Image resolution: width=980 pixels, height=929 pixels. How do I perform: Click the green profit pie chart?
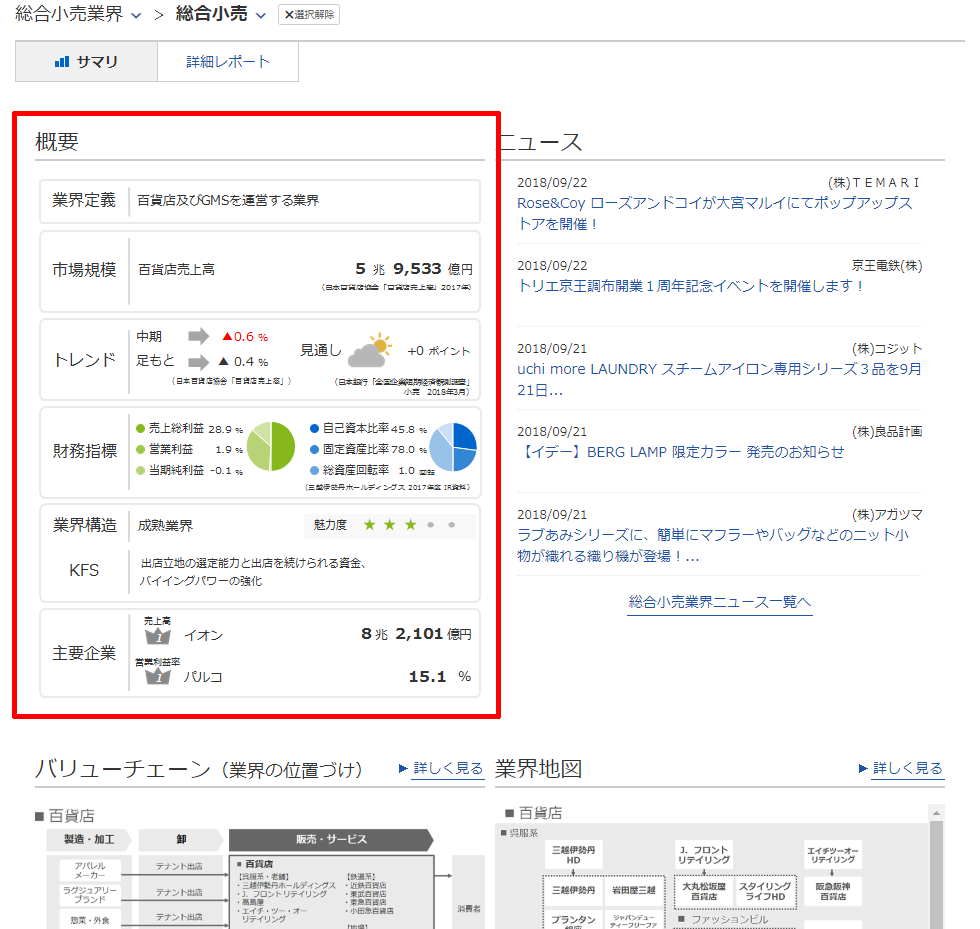(x=270, y=447)
